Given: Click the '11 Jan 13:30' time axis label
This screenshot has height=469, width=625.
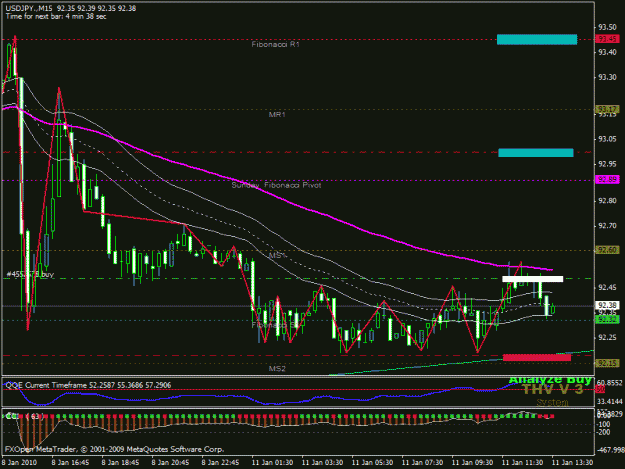Looking at the screenshot, I should point(572,462).
